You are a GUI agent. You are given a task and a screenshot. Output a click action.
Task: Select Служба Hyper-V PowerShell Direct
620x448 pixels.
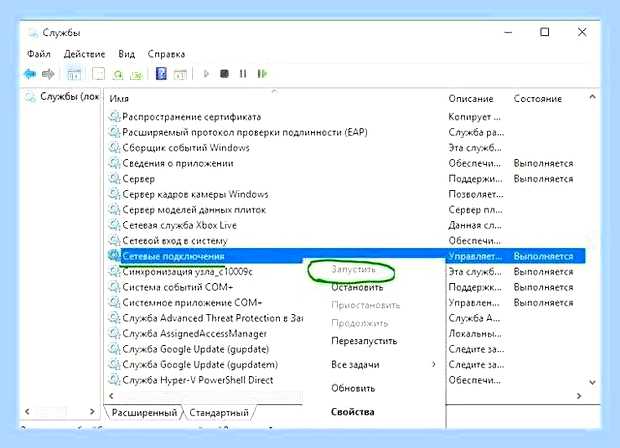(x=198, y=380)
